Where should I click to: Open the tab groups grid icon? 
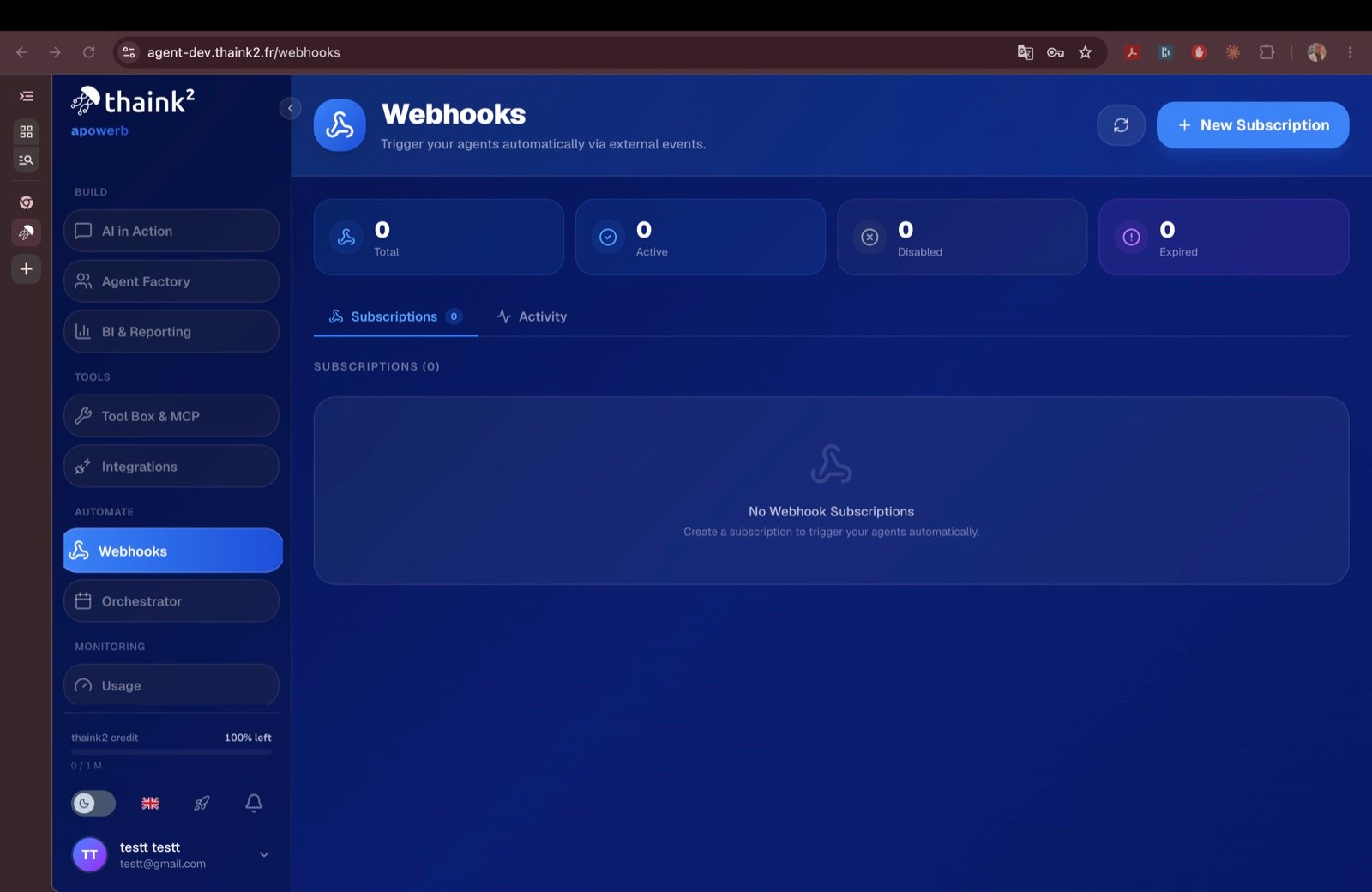pos(27,131)
